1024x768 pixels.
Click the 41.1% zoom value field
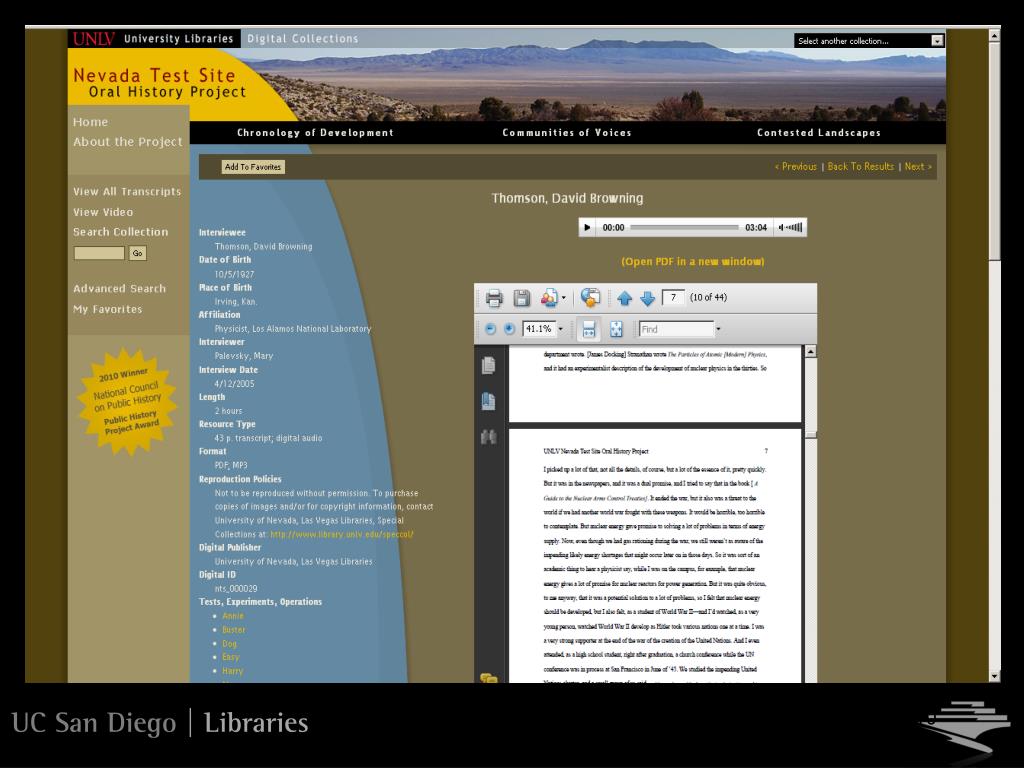[539, 328]
